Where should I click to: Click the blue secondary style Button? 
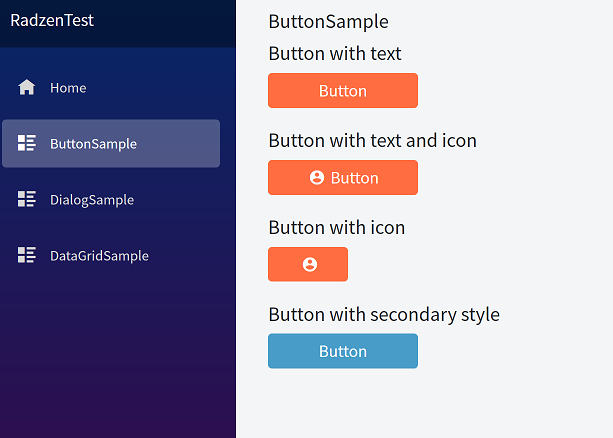(343, 351)
